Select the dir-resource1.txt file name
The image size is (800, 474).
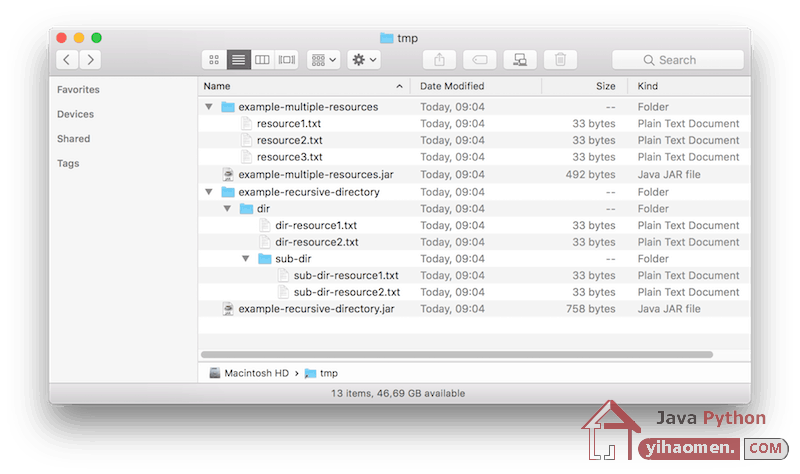coord(316,226)
